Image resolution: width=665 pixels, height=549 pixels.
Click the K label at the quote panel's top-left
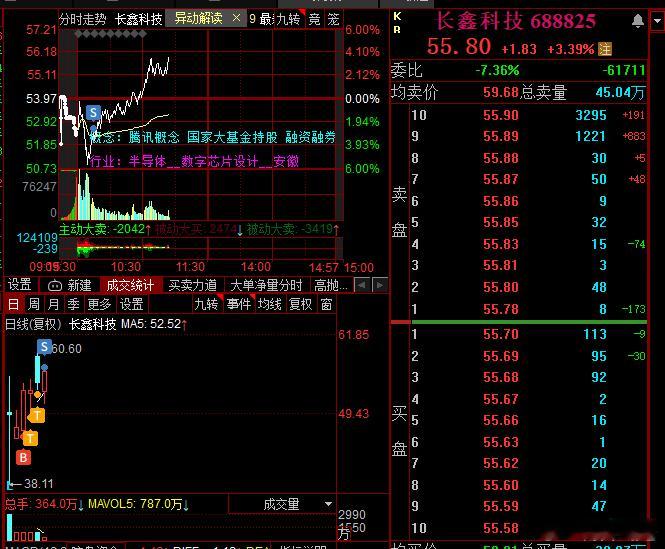tap(397, 16)
